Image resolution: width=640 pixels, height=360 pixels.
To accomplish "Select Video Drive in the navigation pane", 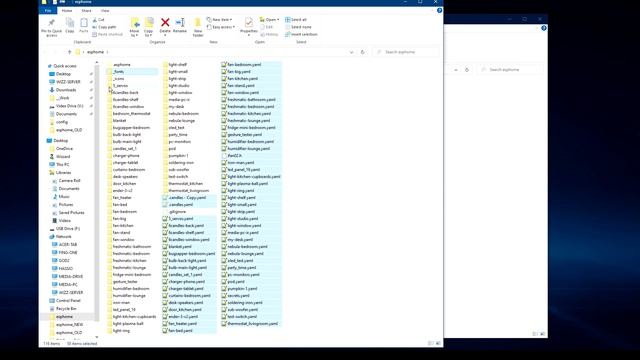I will 69,106.
